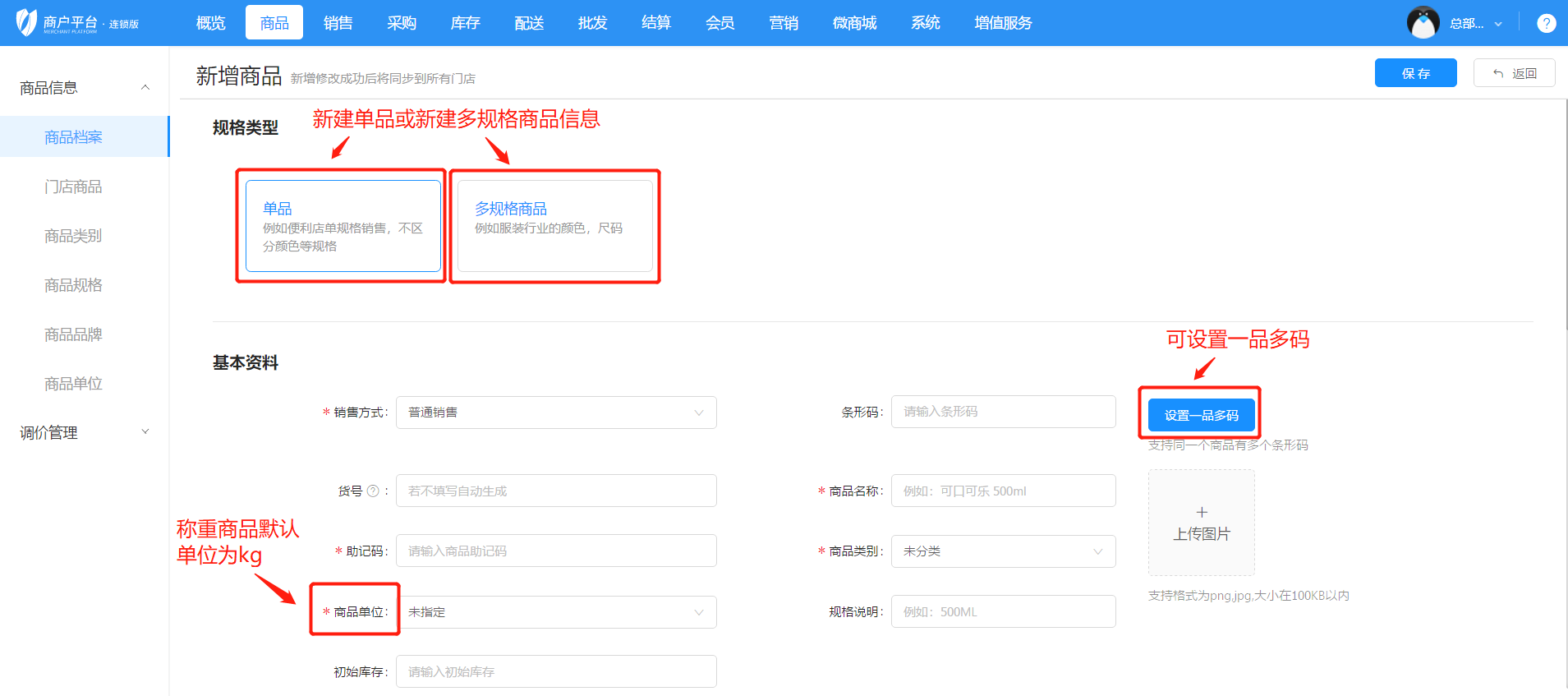Click the 返回 button
The width and height of the screenshot is (1568, 696).
[x=1514, y=73]
